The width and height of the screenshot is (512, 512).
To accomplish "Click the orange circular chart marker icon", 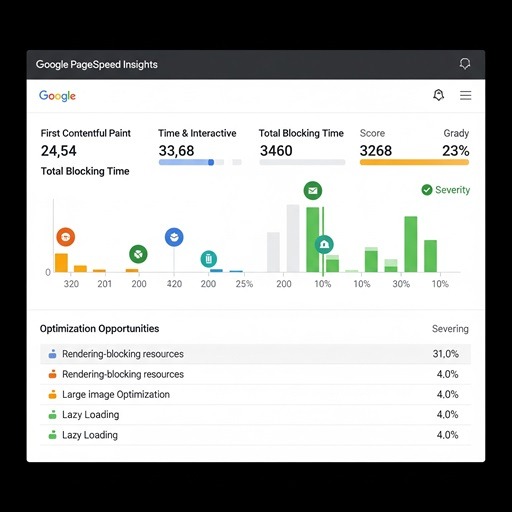I will point(66,237).
